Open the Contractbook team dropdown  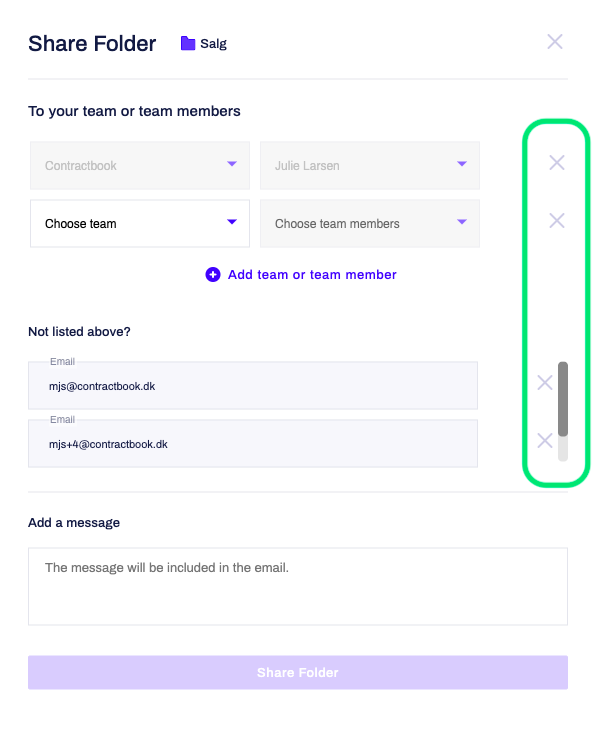[x=140, y=166]
